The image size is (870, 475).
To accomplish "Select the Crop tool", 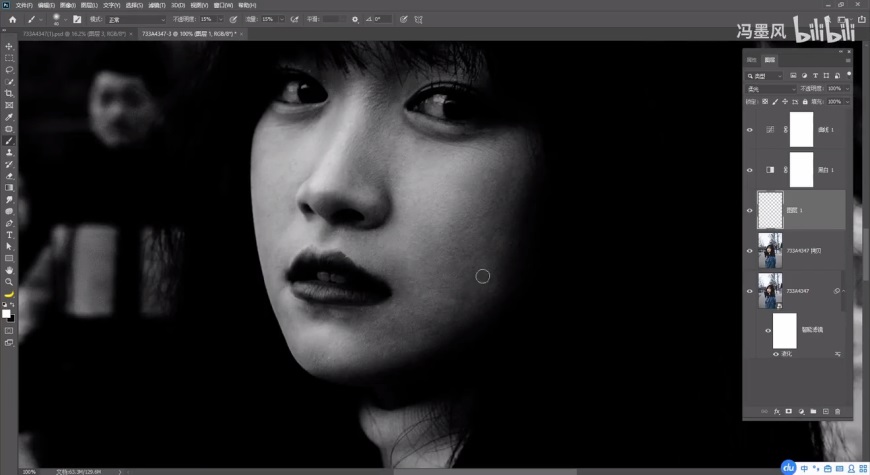I will pyautogui.click(x=9, y=93).
